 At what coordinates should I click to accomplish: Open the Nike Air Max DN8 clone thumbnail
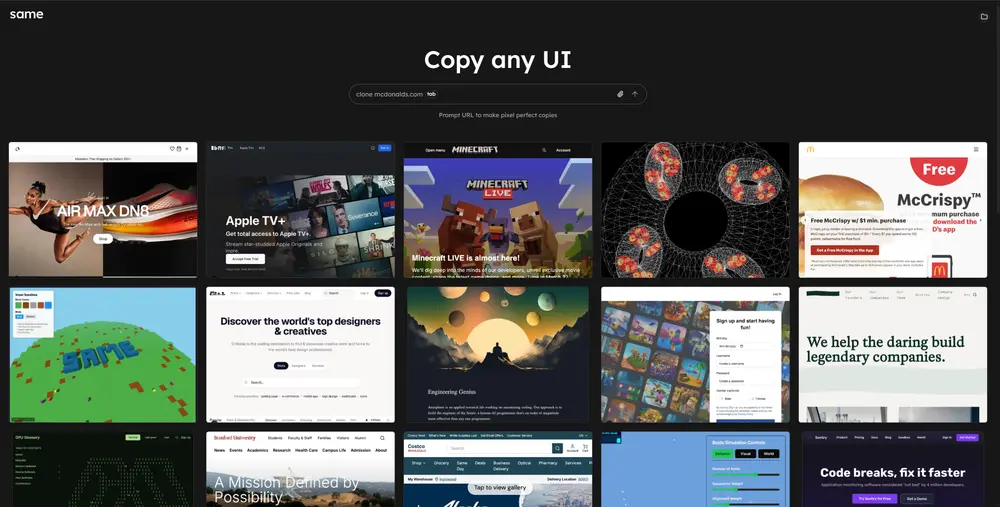pos(103,209)
